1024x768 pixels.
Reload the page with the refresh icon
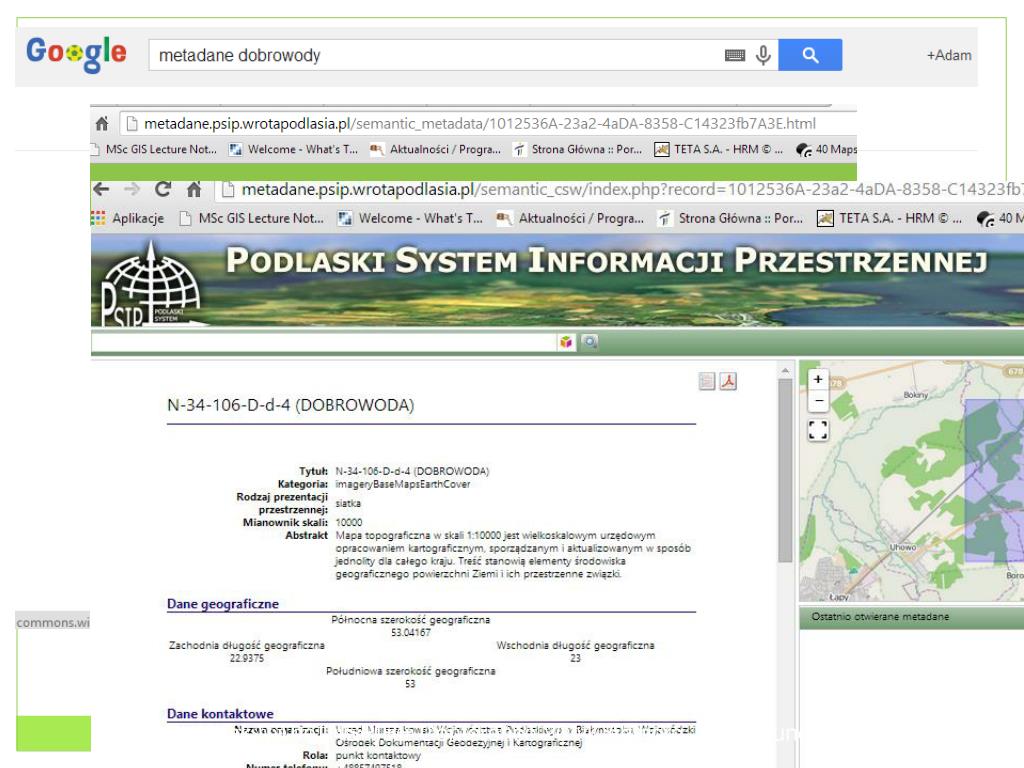(163, 189)
